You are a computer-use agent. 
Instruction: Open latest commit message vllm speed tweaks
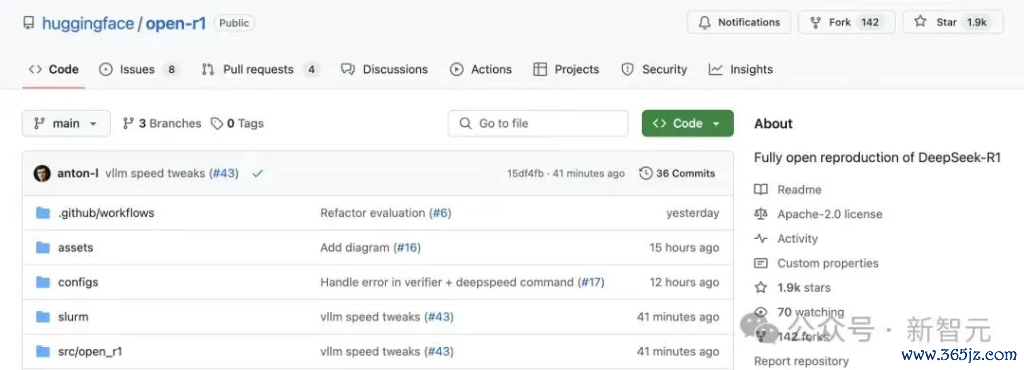155,174
